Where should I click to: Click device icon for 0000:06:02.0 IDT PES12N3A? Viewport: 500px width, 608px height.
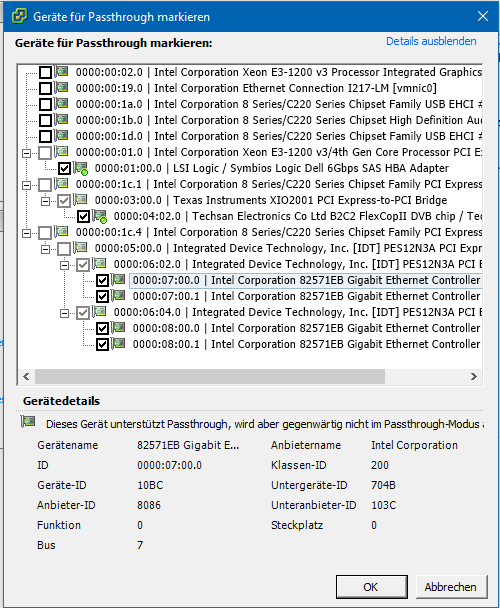(x=99, y=263)
